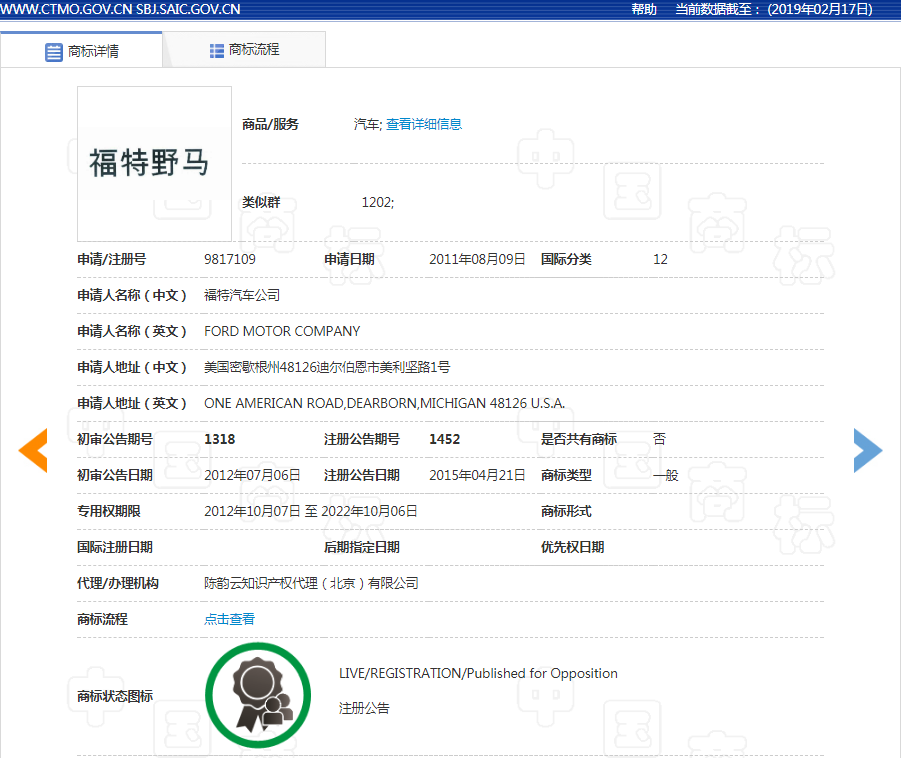
Task: Select the registration number 9817109
Action: click(230, 259)
